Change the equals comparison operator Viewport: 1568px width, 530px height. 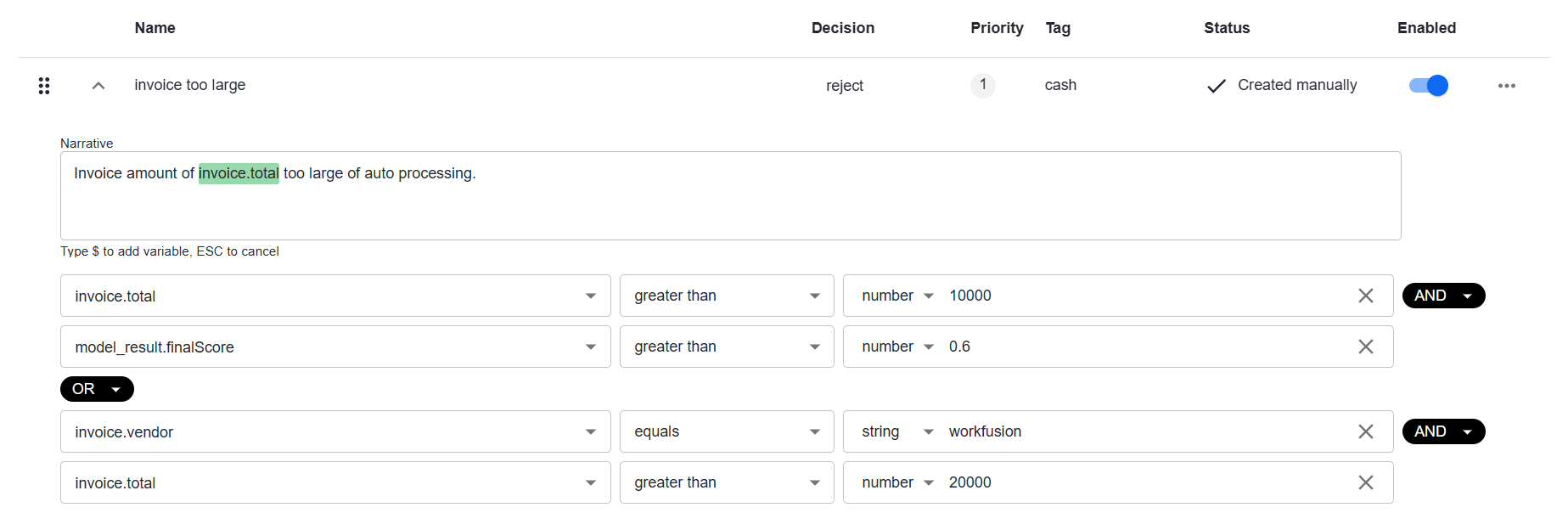(x=727, y=431)
